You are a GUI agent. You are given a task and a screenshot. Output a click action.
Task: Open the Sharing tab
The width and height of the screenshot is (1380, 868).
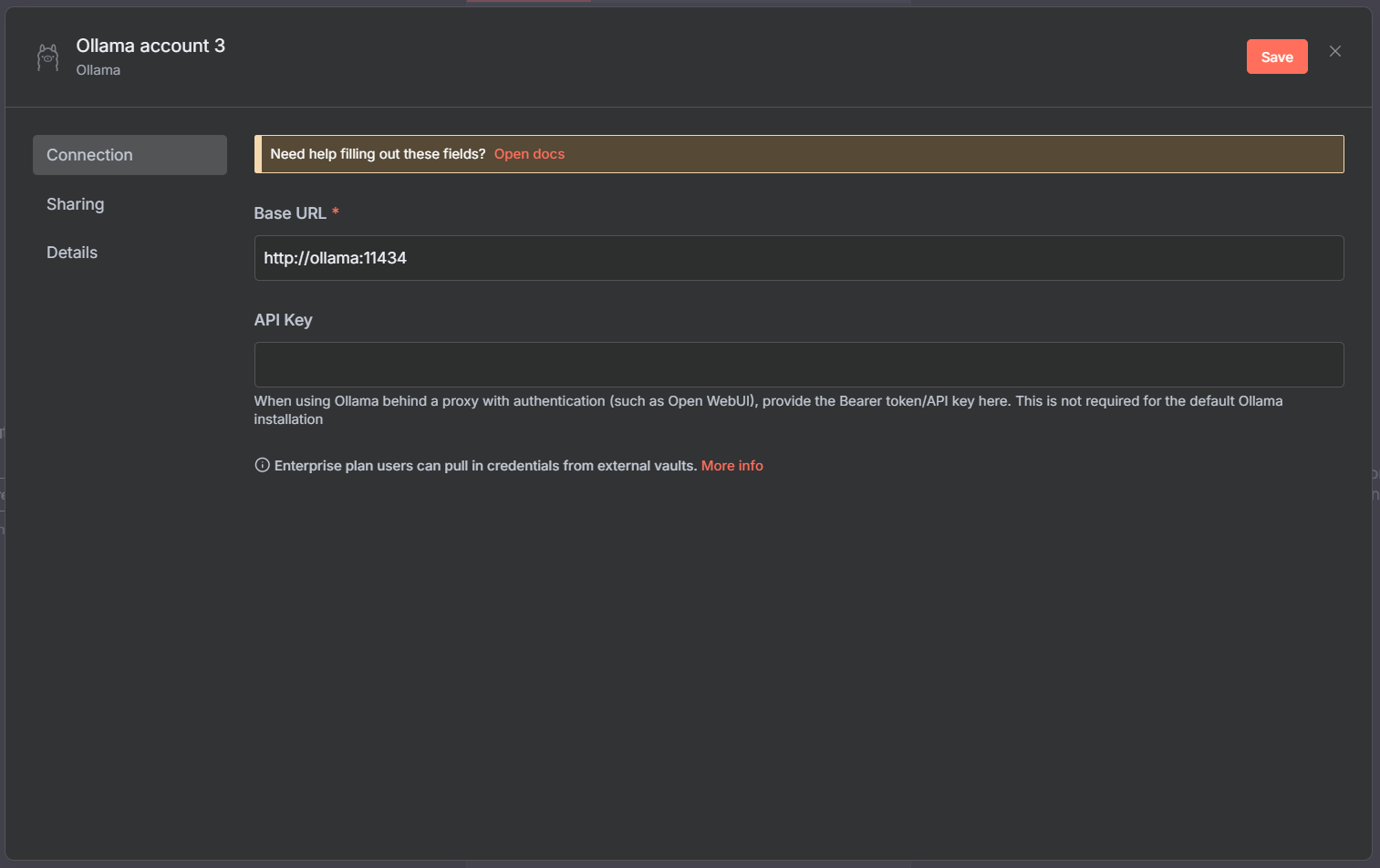[x=76, y=204]
